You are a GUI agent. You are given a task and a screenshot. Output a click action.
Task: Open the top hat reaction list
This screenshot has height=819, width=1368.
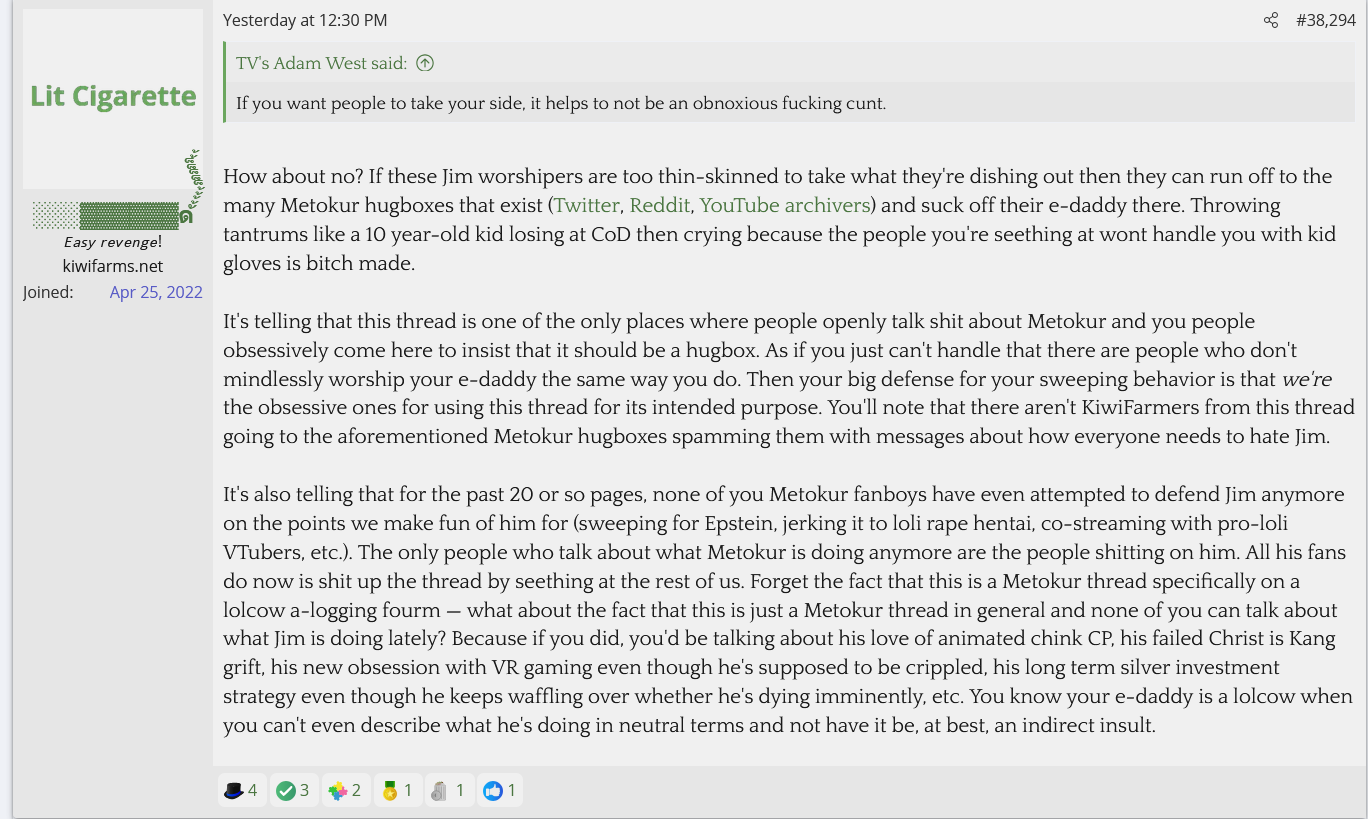[242, 790]
